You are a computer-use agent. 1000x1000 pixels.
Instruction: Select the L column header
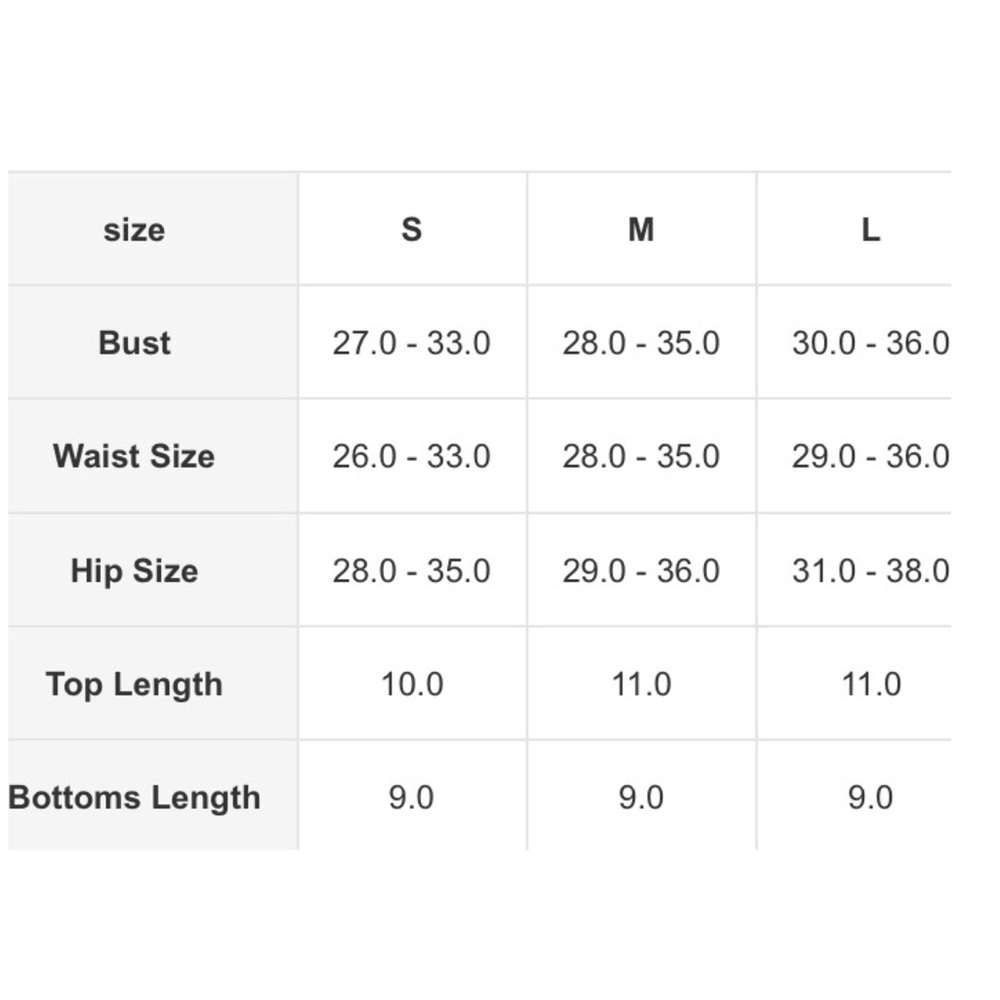(870, 230)
